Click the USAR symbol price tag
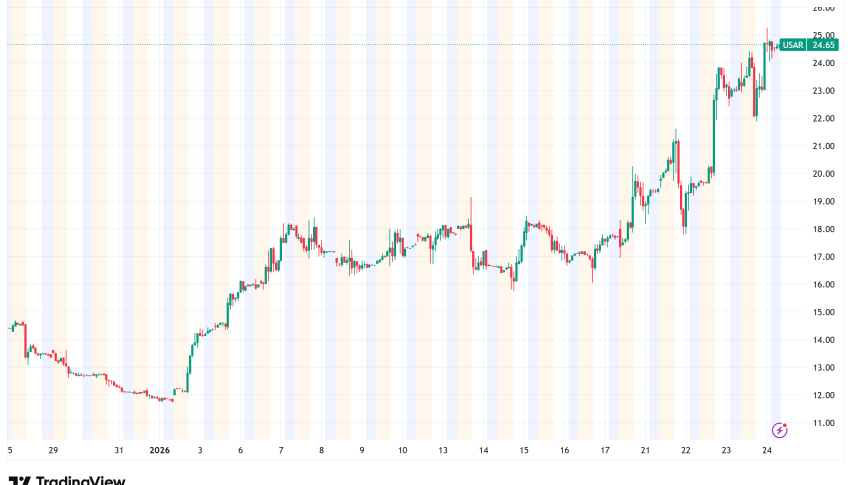The image size is (852, 485). [792, 44]
